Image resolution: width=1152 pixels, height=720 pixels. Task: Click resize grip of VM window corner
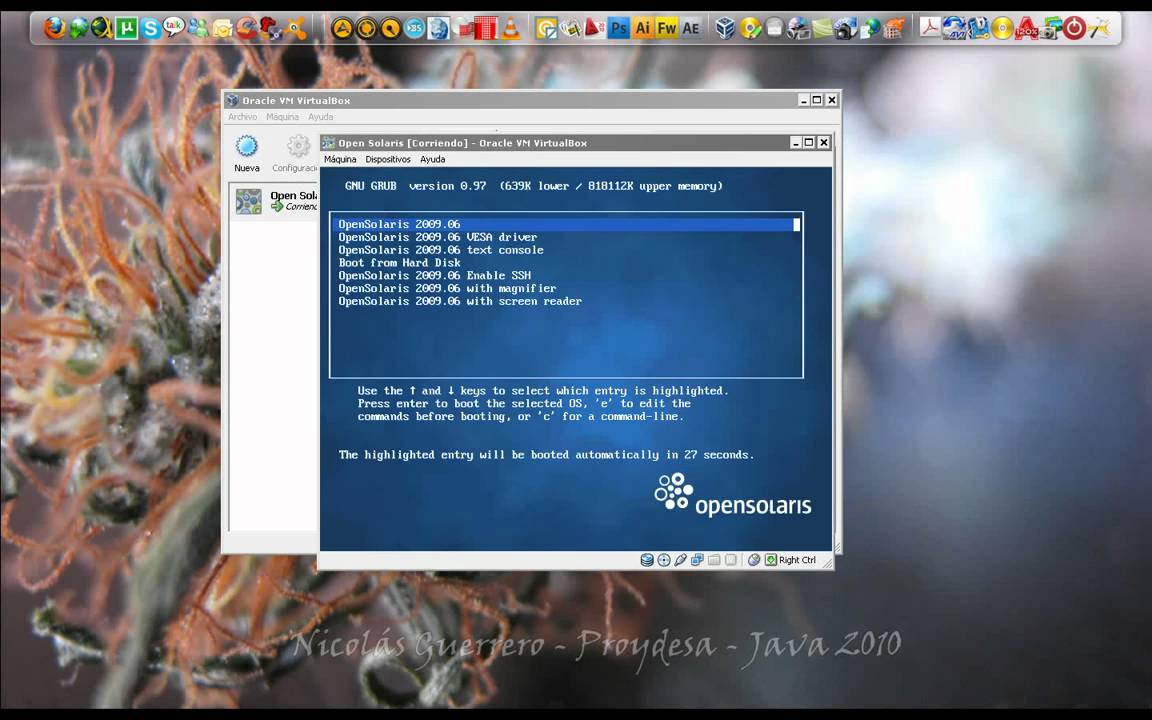(x=827, y=564)
